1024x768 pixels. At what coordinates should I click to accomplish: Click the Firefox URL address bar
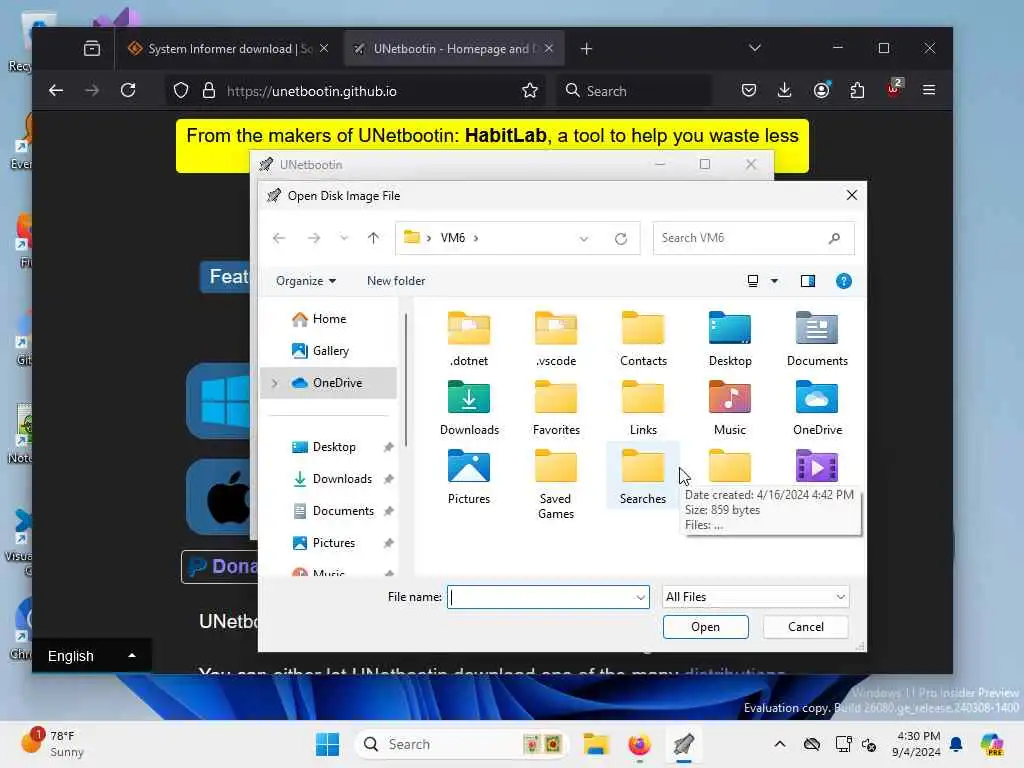coord(356,91)
